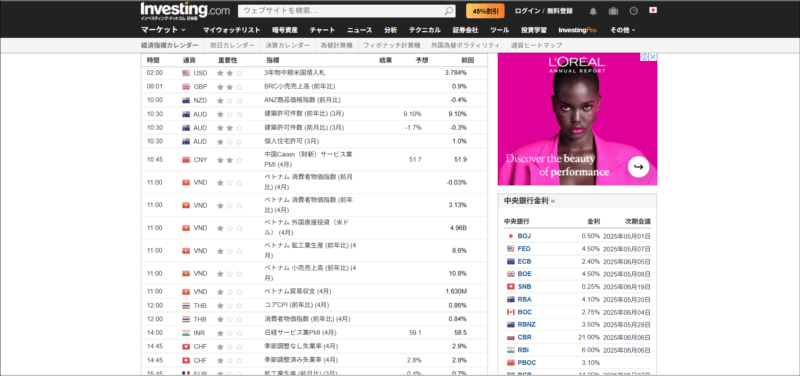Open the 個人住宅許可 (3月) event
Viewport: 800px width, 376px height.
coord(291,141)
